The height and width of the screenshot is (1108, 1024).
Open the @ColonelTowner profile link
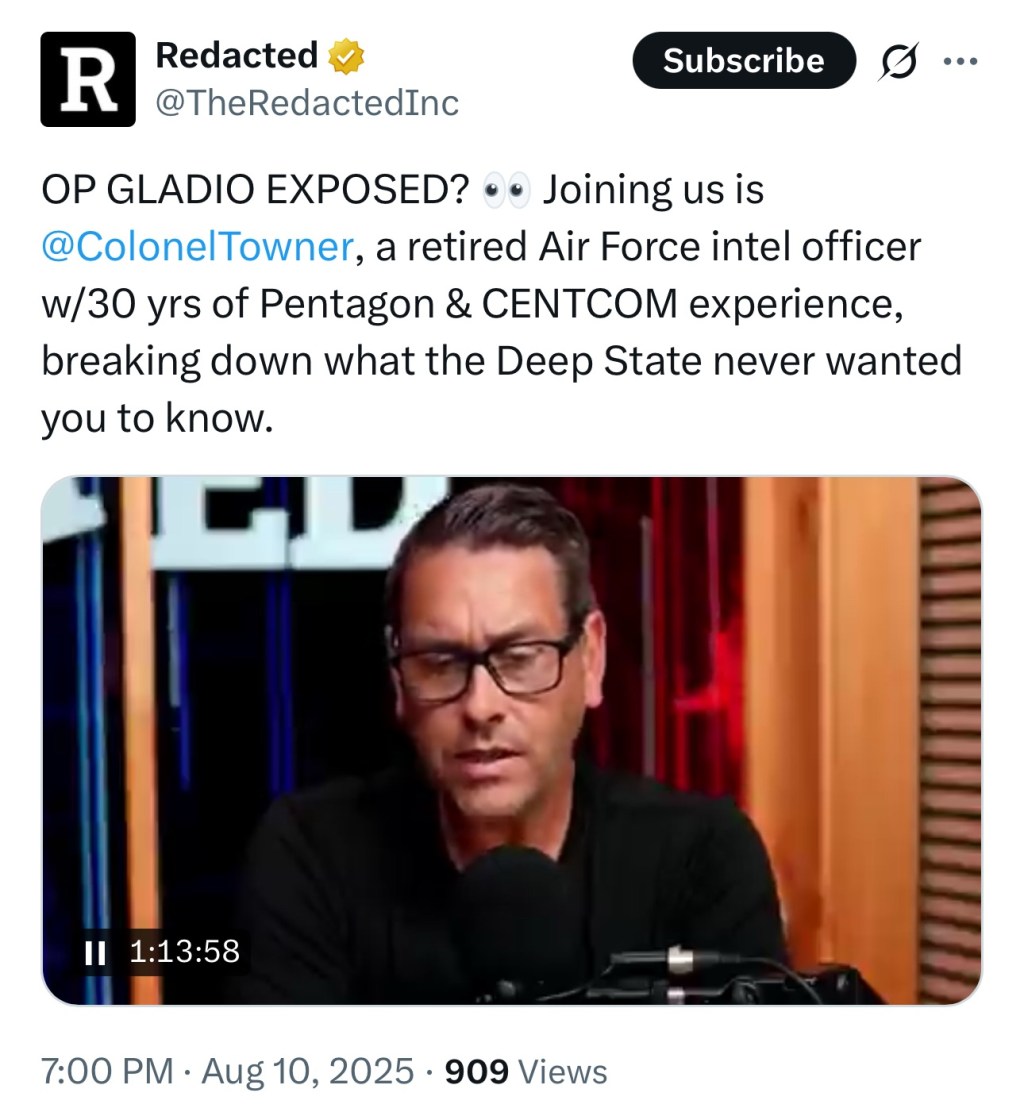coord(198,246)
